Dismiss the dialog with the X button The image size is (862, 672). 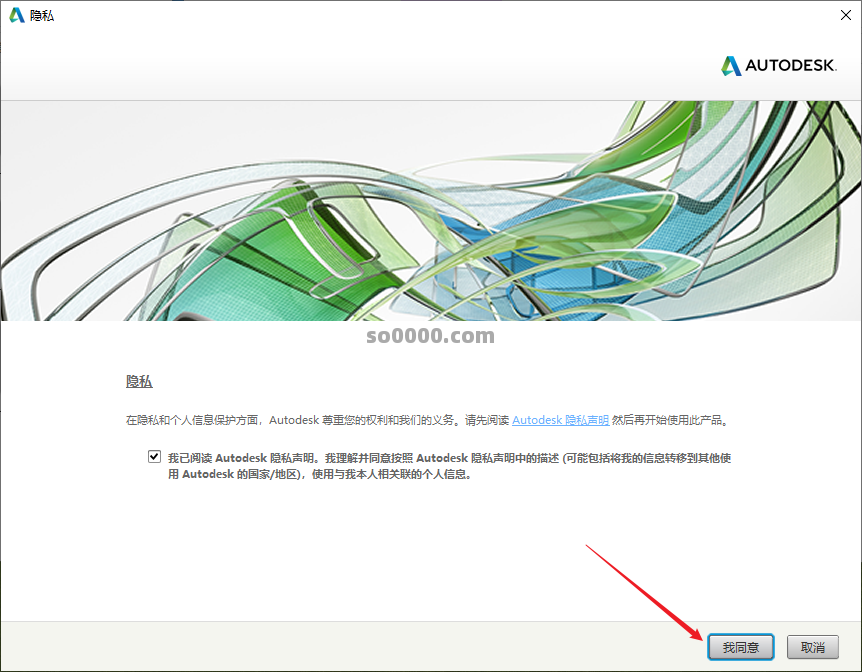coord(846,14)
